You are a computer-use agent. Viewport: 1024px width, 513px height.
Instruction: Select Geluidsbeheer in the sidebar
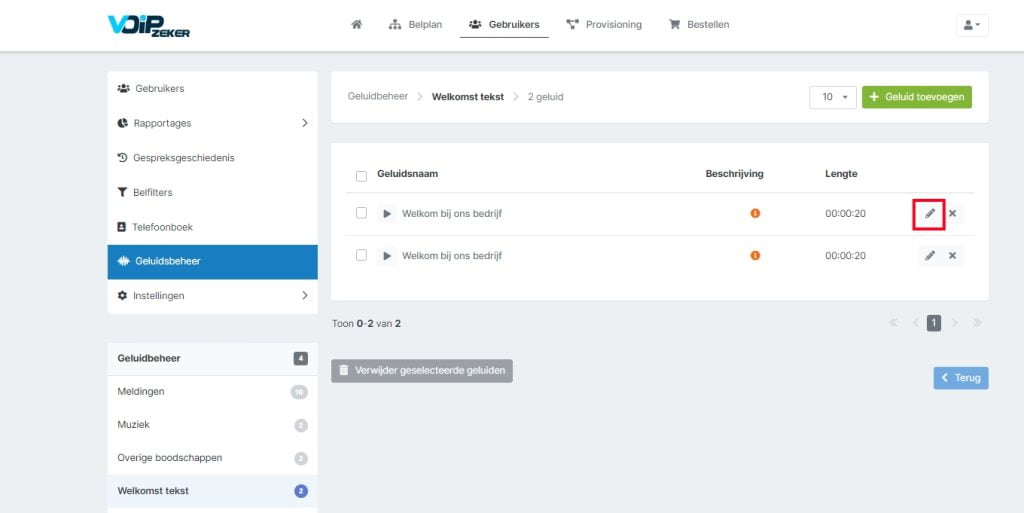click(212, 262)
